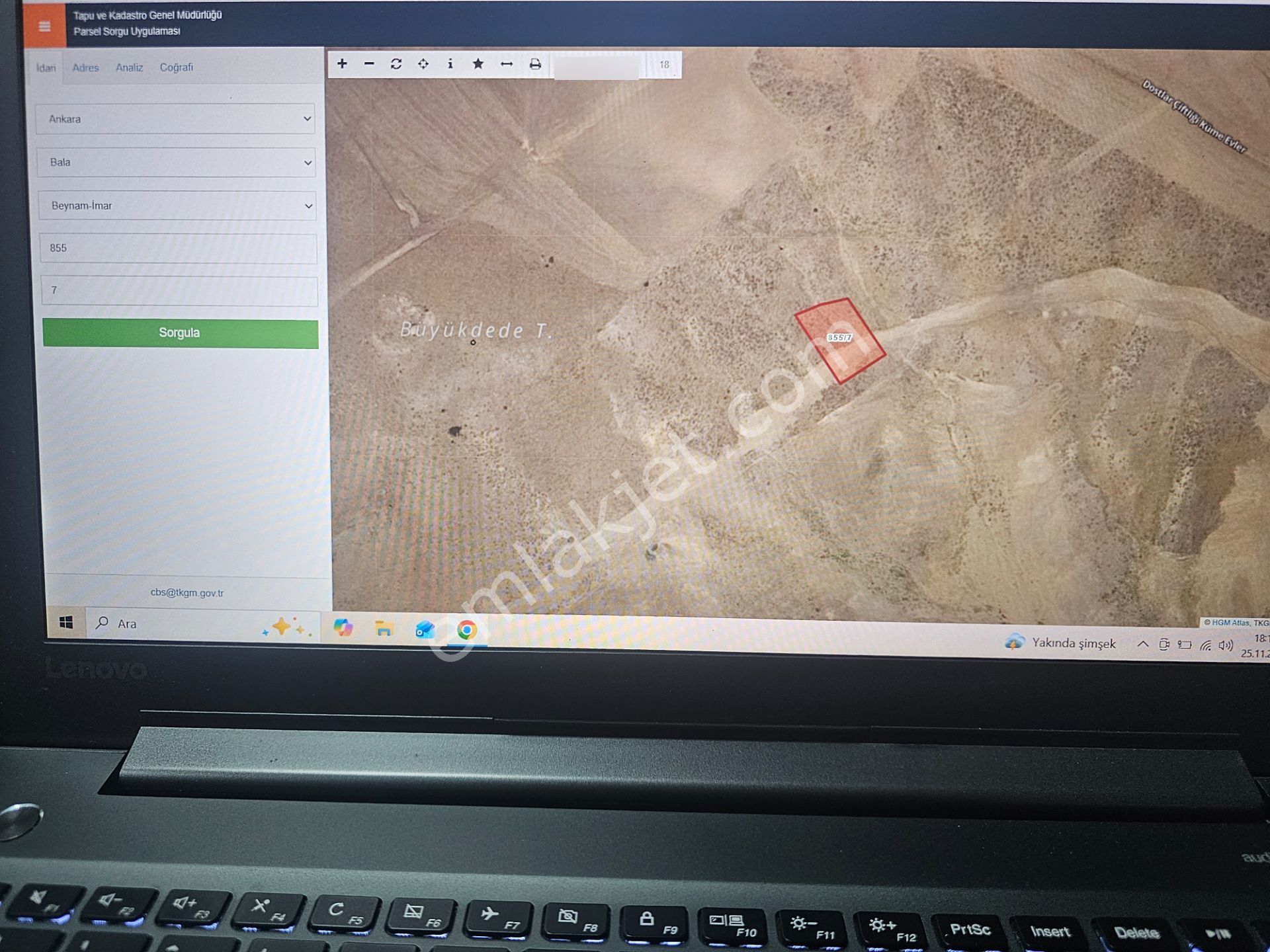Open Chrome from the Windows taskbar

coord(466,631)
